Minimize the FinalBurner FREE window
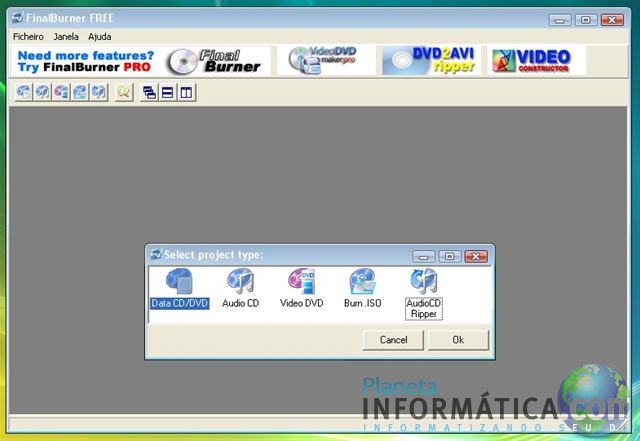 (560, 20)
